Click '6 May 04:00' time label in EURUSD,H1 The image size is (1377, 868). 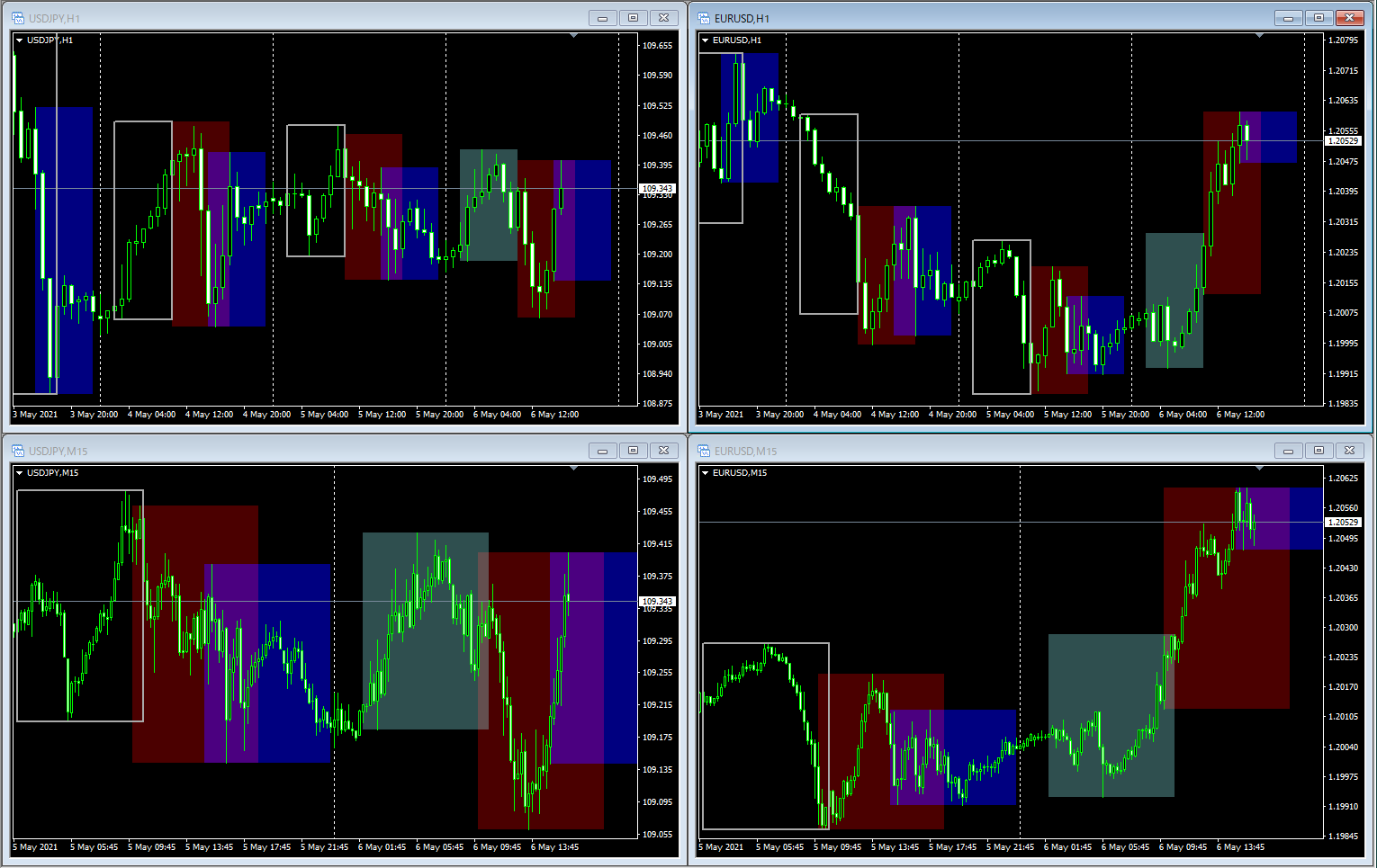coord(1183,415)
